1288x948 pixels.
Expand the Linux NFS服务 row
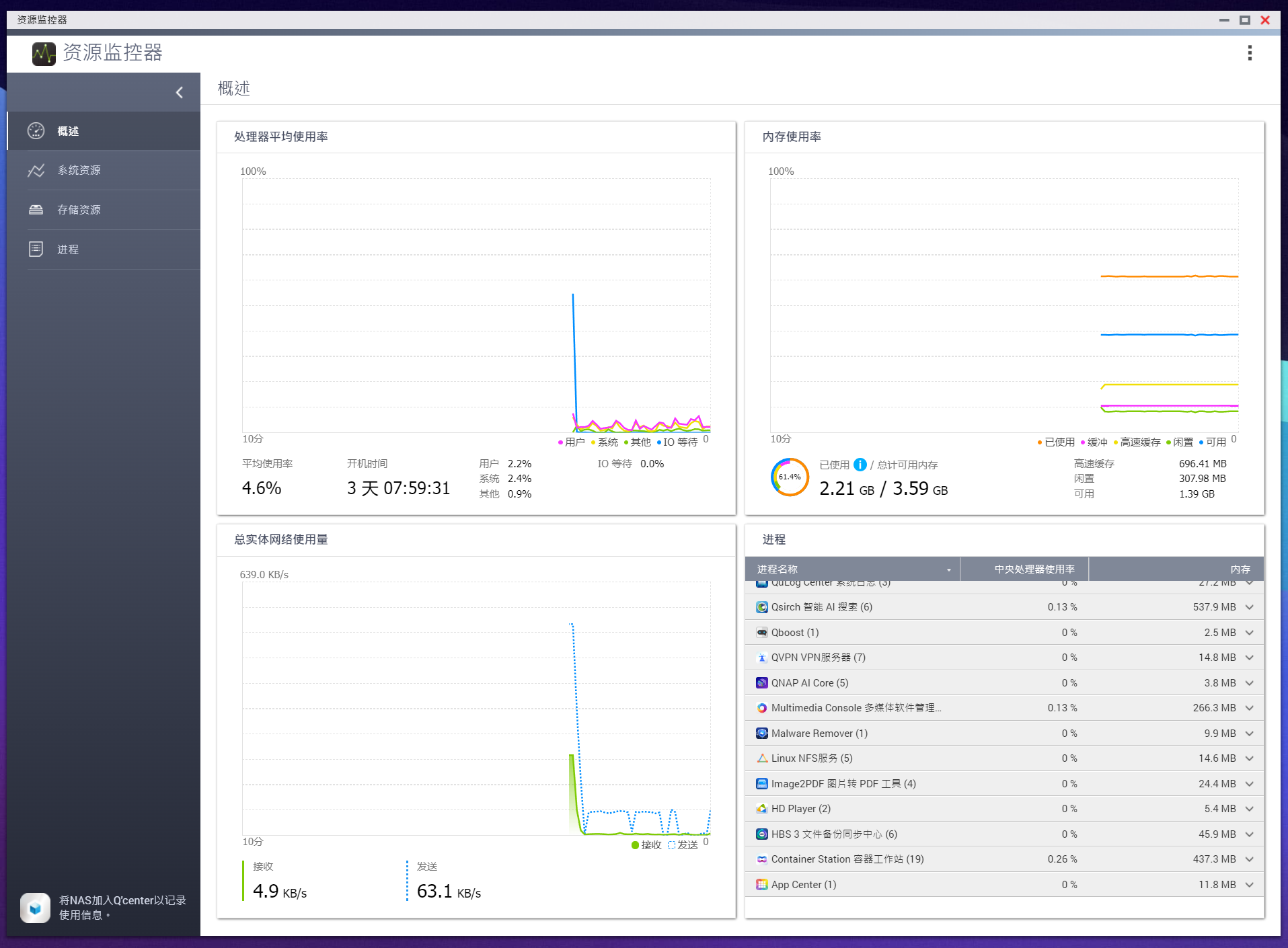click(1250, 758)
